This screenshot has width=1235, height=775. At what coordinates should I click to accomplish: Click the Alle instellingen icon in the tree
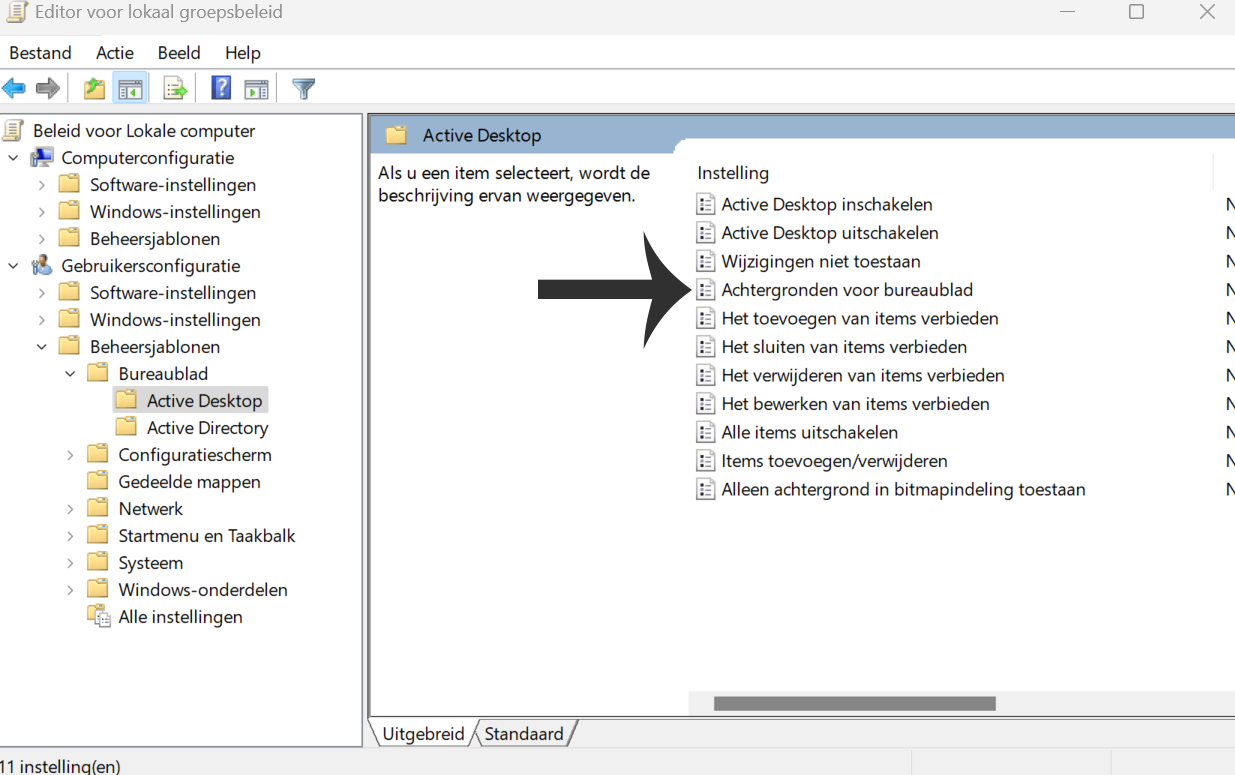pos(99,616)
